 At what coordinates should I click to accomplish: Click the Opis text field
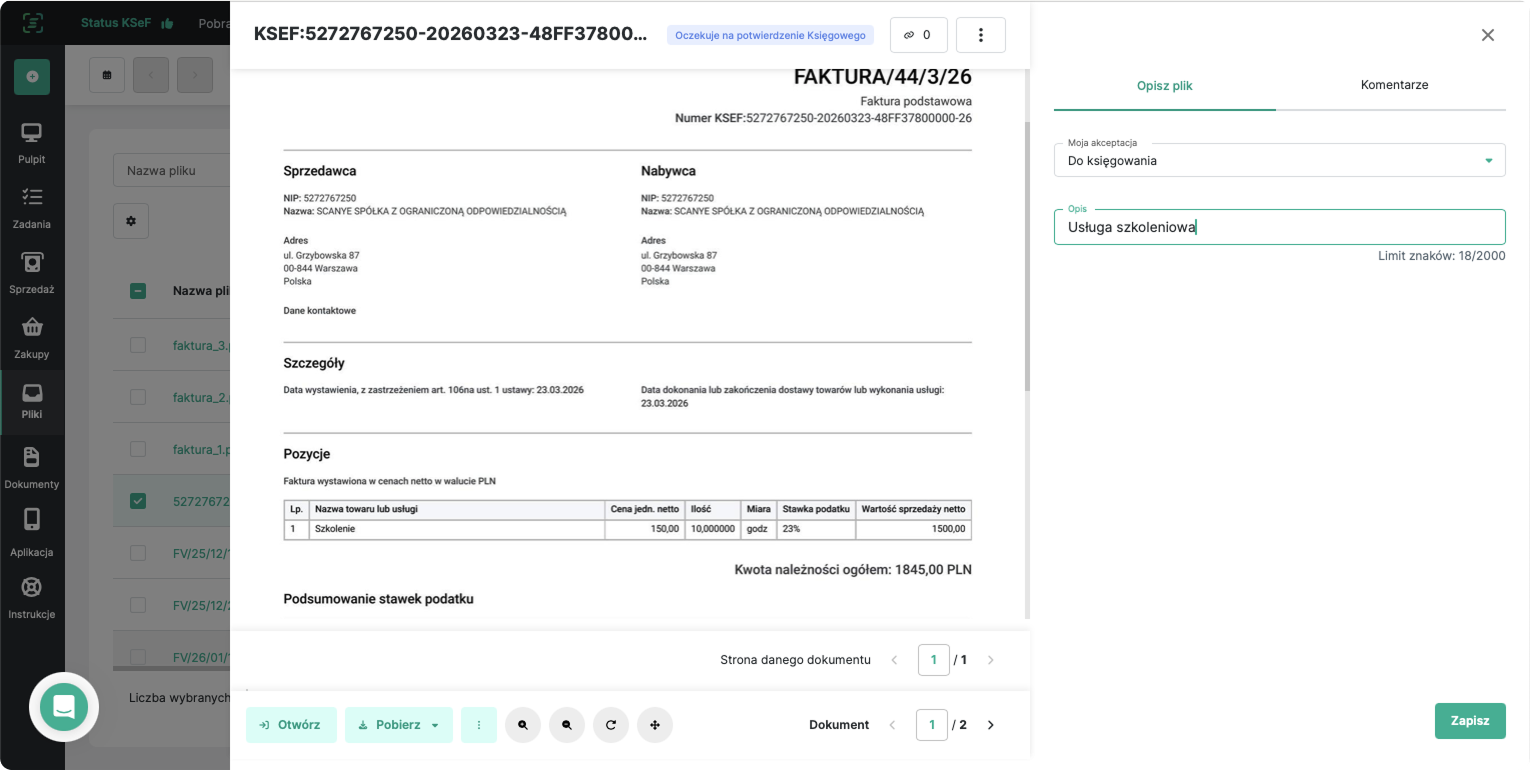(1279, 227)
